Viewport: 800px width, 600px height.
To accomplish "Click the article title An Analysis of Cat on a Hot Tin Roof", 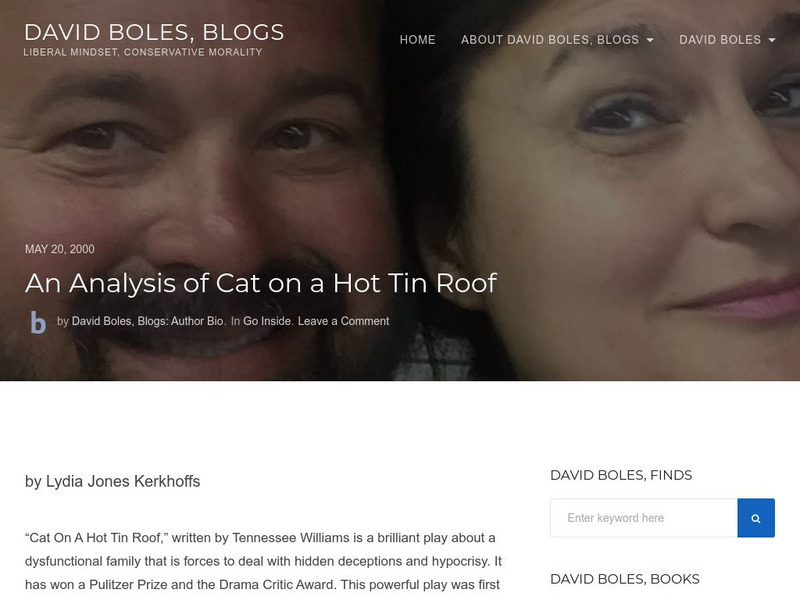I will tap(261, 283).
